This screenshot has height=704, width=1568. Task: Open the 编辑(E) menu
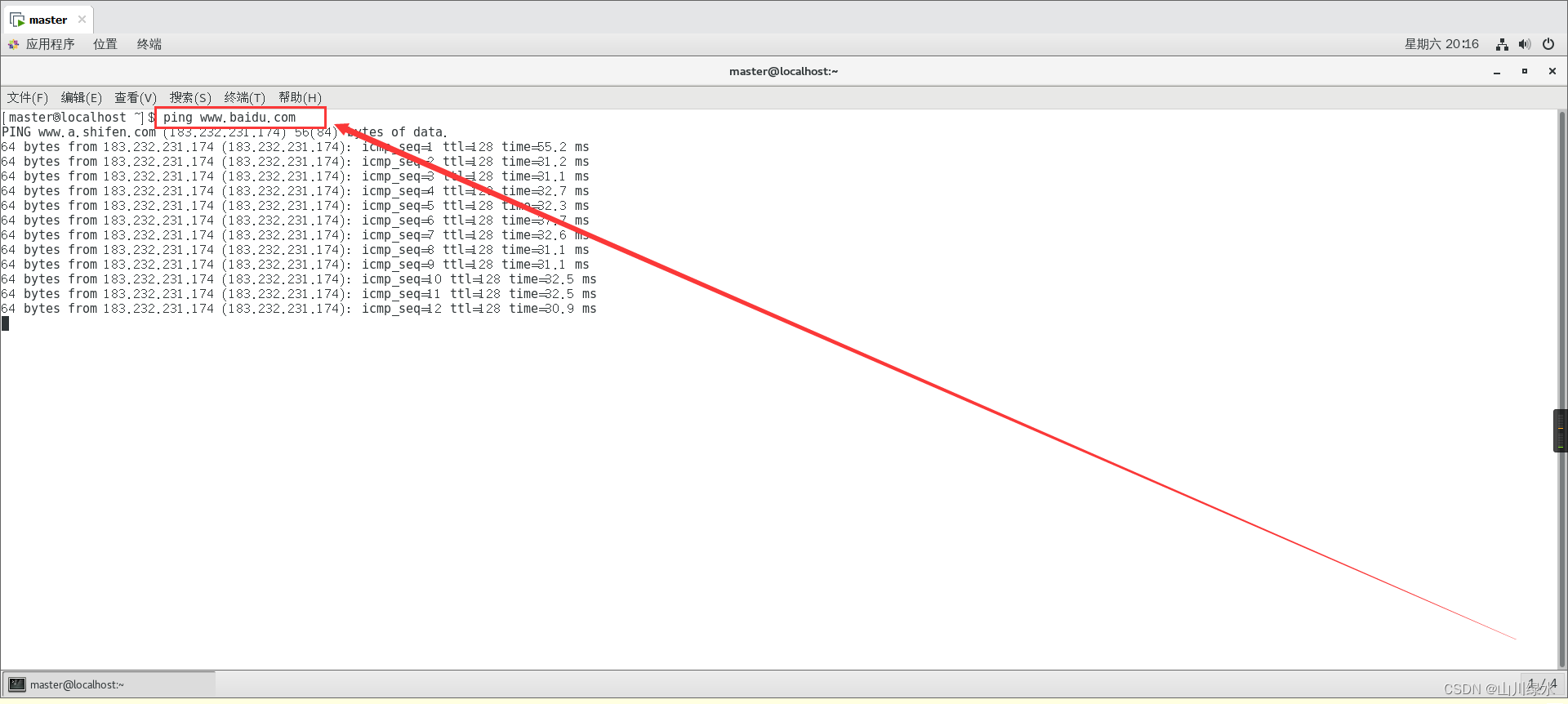point(82,98)
